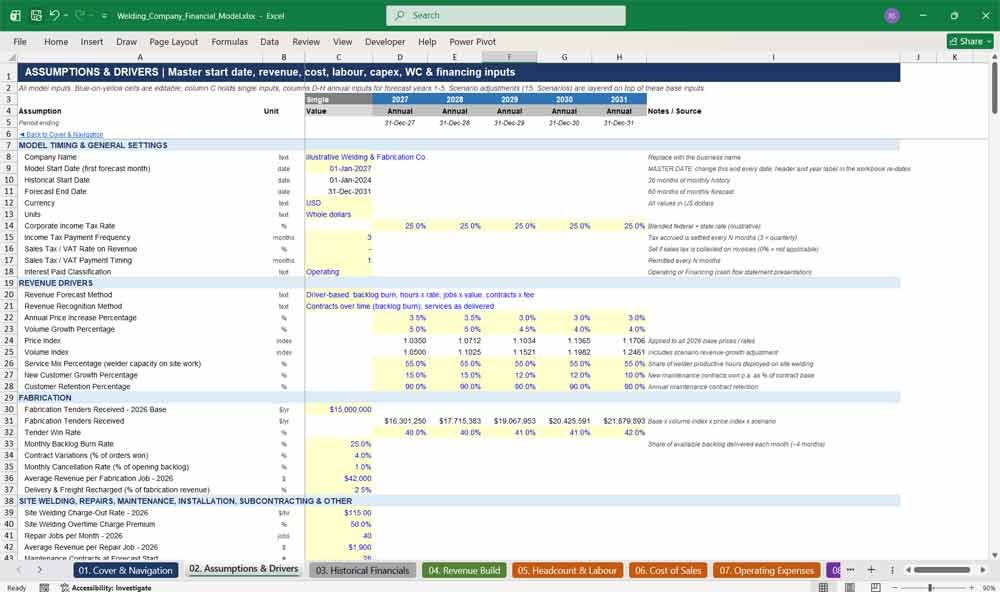Open the Page Layout tab
Viewport: 1000px width, 592px height.
[173, 41]
